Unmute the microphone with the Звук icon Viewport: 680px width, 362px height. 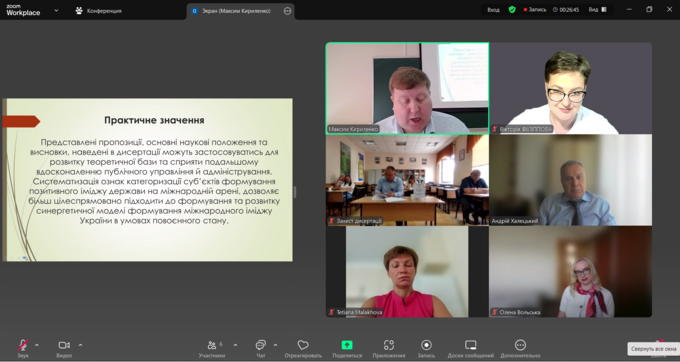tap(23, 345)
